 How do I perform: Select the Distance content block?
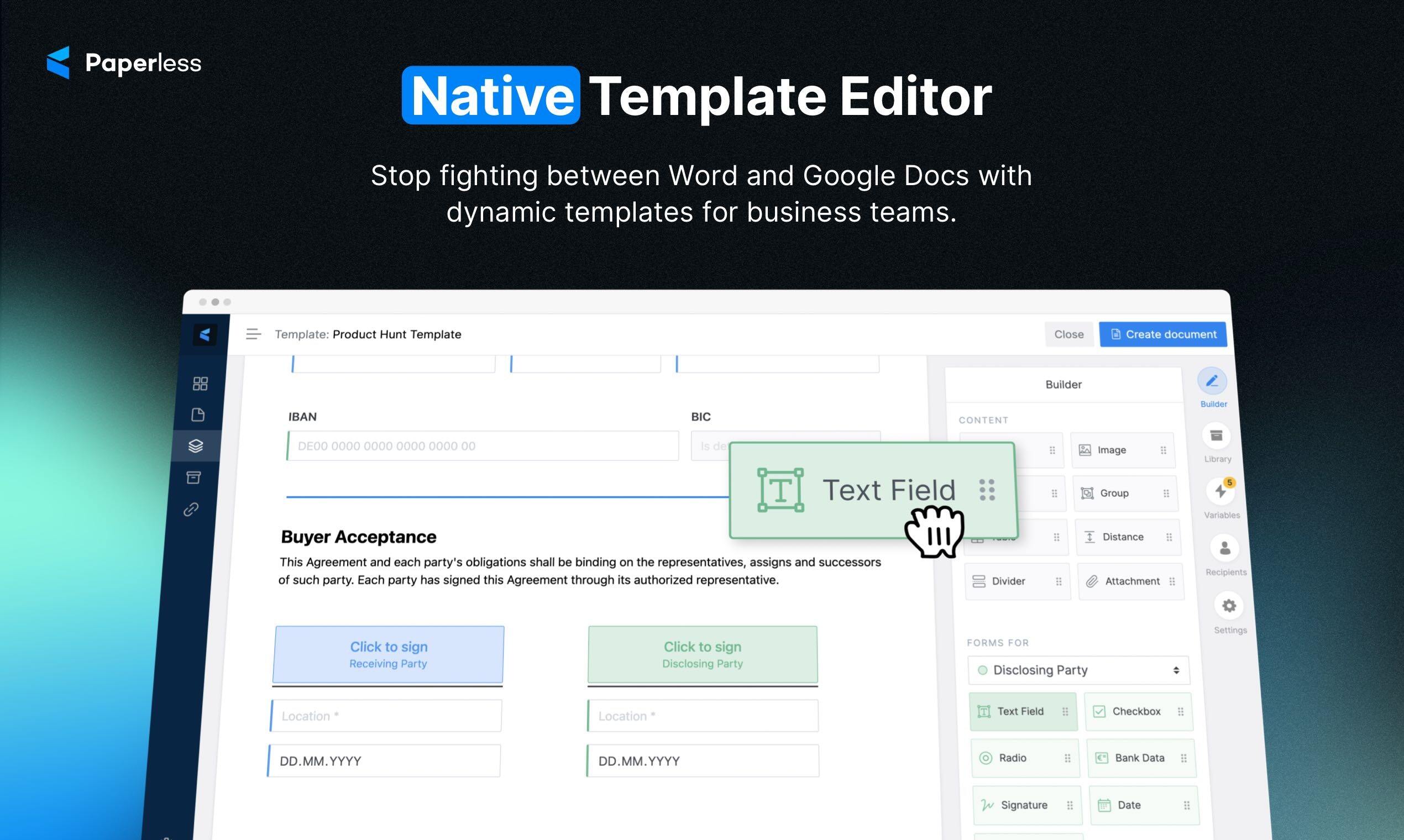point(1128,537)
